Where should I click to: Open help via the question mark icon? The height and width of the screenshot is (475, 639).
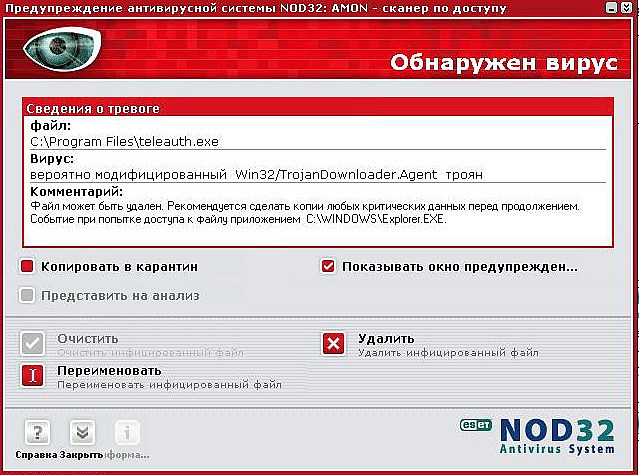36,433
